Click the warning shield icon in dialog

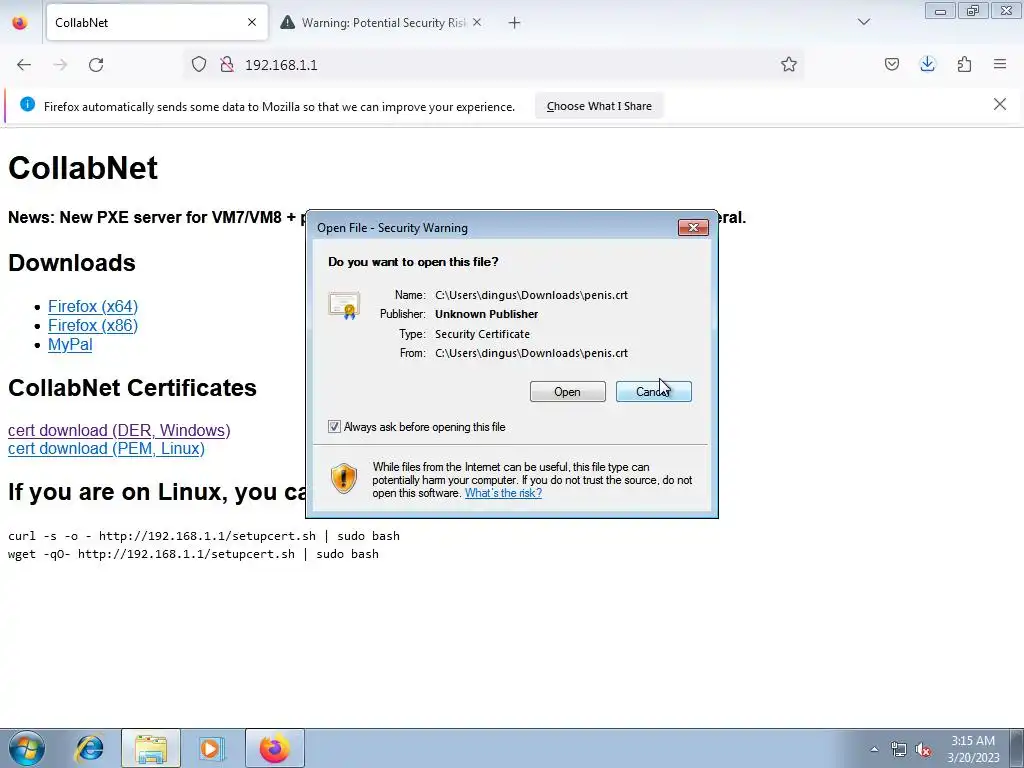coord(344,479)
